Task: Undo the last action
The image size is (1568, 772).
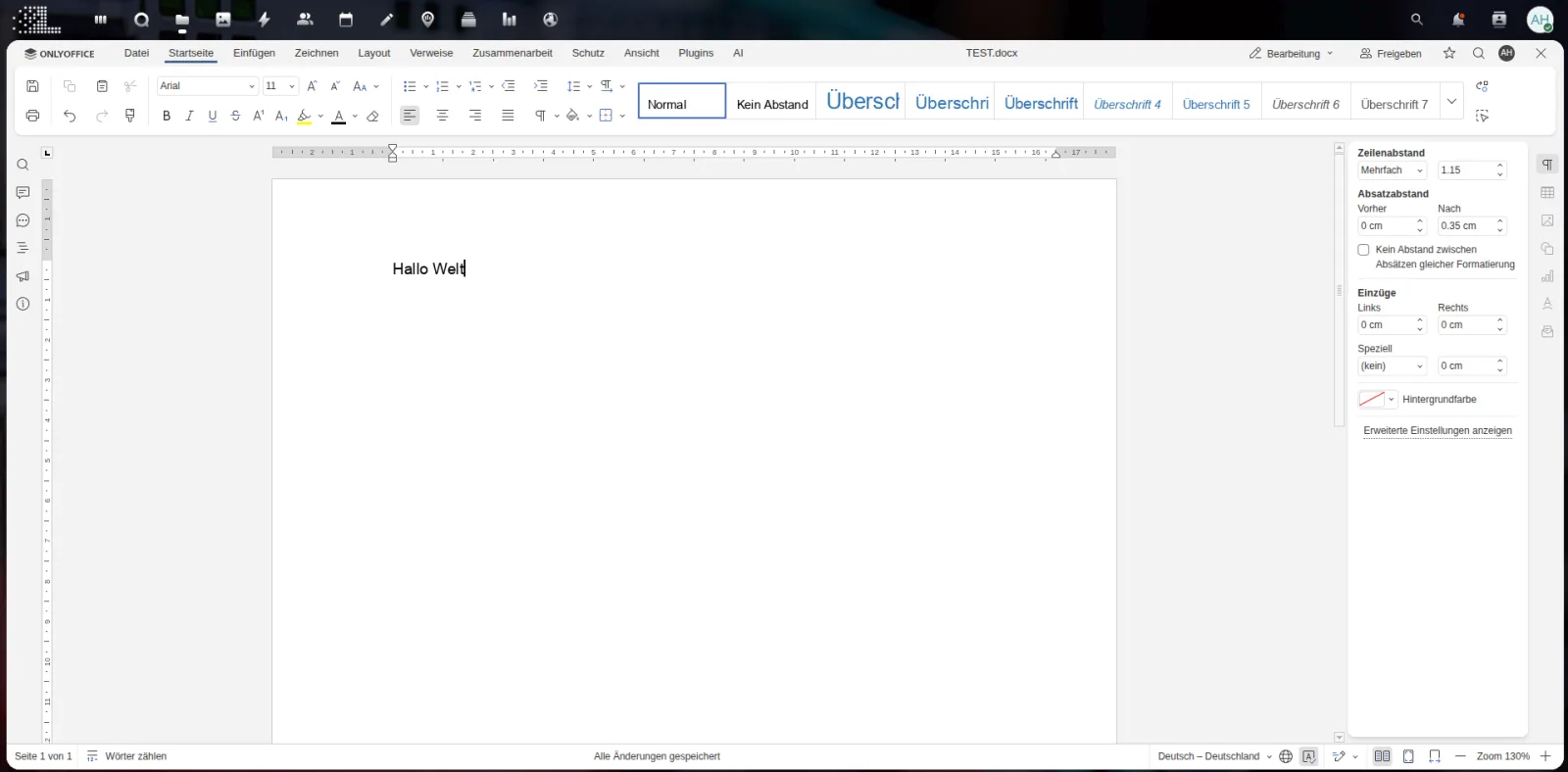Action: (70, 116)
